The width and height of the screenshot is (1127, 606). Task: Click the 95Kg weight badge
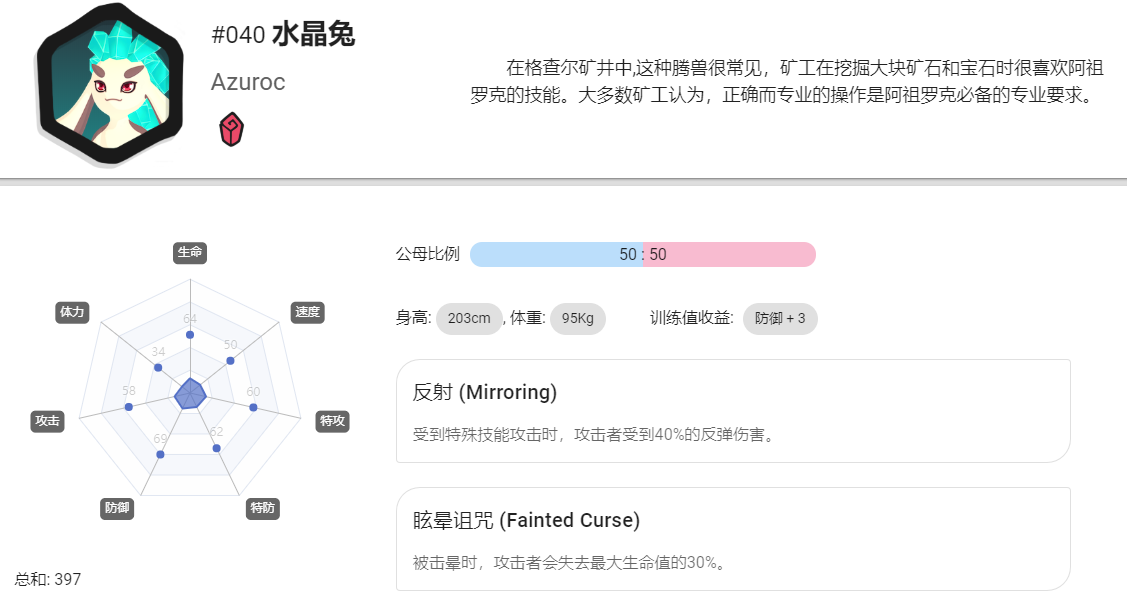(578, 318)
